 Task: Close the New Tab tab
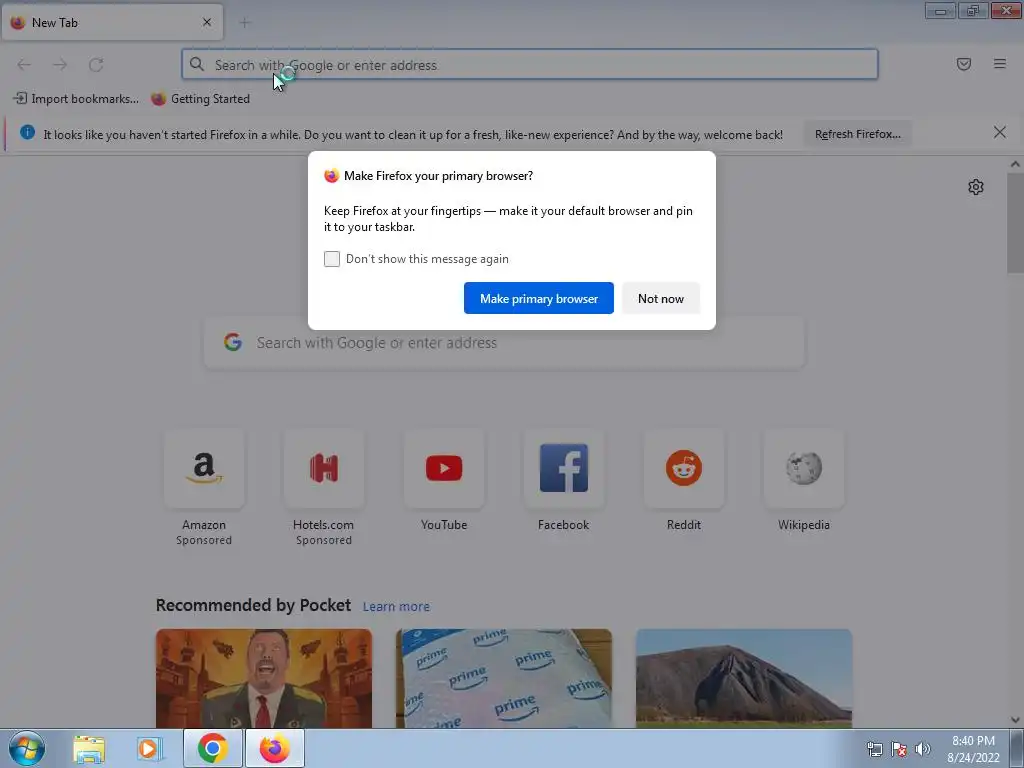tap(207, 22)
